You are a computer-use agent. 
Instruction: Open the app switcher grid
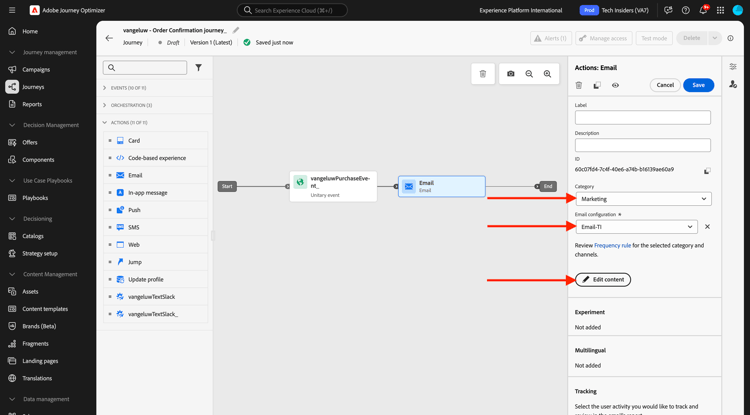(x=720, y=10)
